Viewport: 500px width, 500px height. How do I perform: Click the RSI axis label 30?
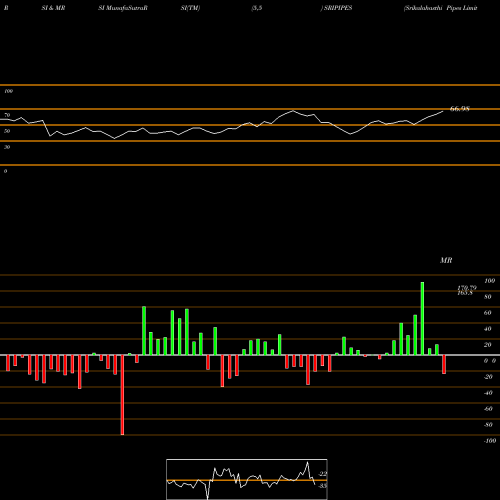[x=7, y=147]
